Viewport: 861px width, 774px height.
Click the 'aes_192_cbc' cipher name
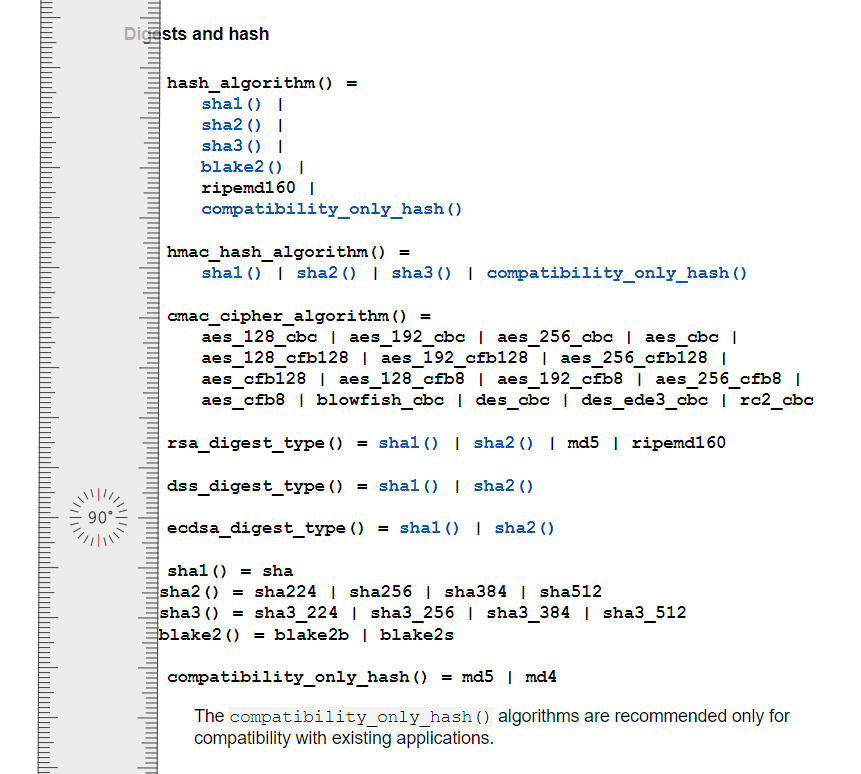click(407, 337)
